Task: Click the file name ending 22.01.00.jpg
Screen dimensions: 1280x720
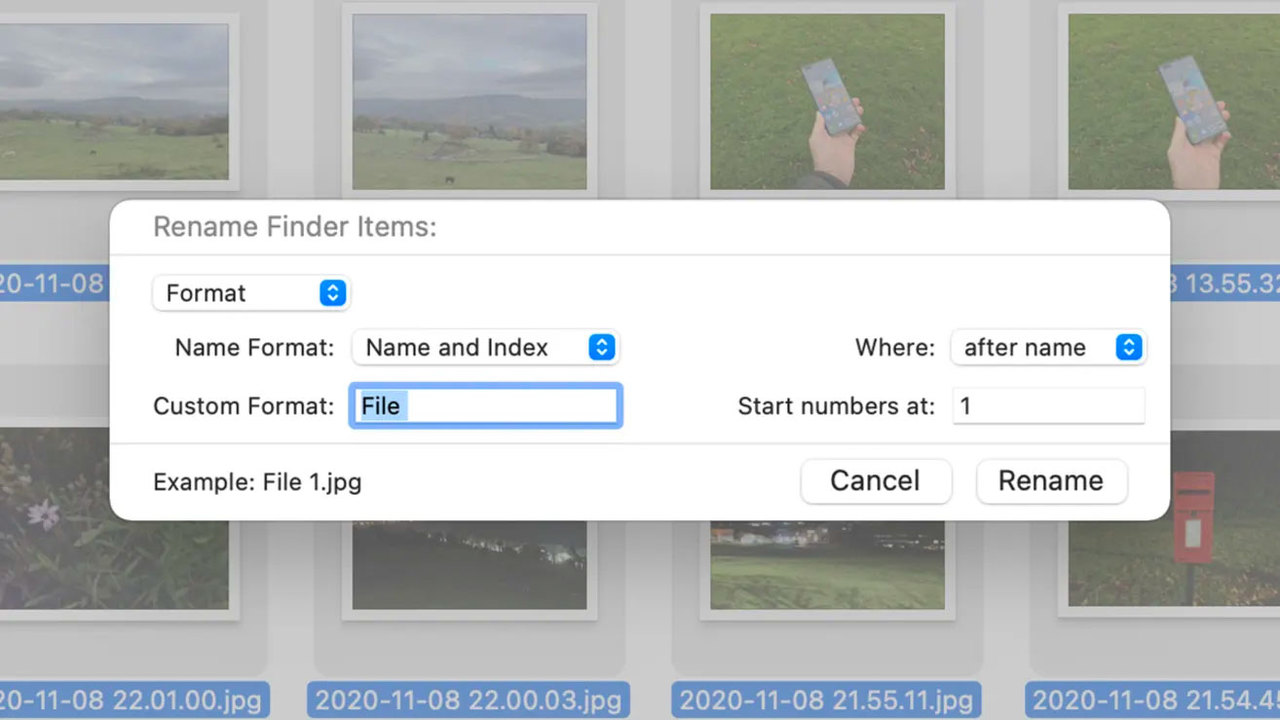Action: tap(134, 699)
